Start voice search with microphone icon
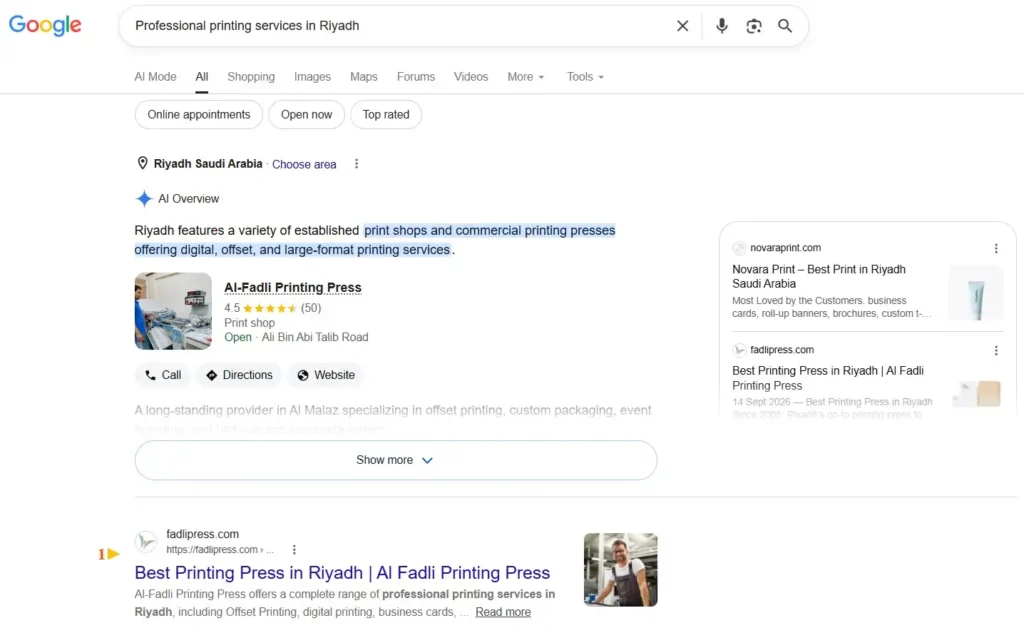 (722, 25)
